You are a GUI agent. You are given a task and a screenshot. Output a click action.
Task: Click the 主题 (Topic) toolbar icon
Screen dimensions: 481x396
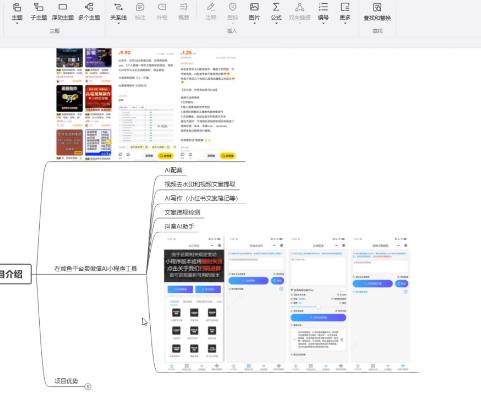[17, 7]
